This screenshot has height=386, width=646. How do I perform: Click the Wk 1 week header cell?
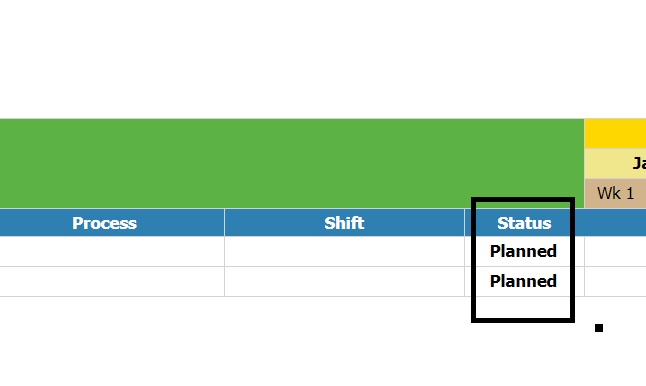615,193
